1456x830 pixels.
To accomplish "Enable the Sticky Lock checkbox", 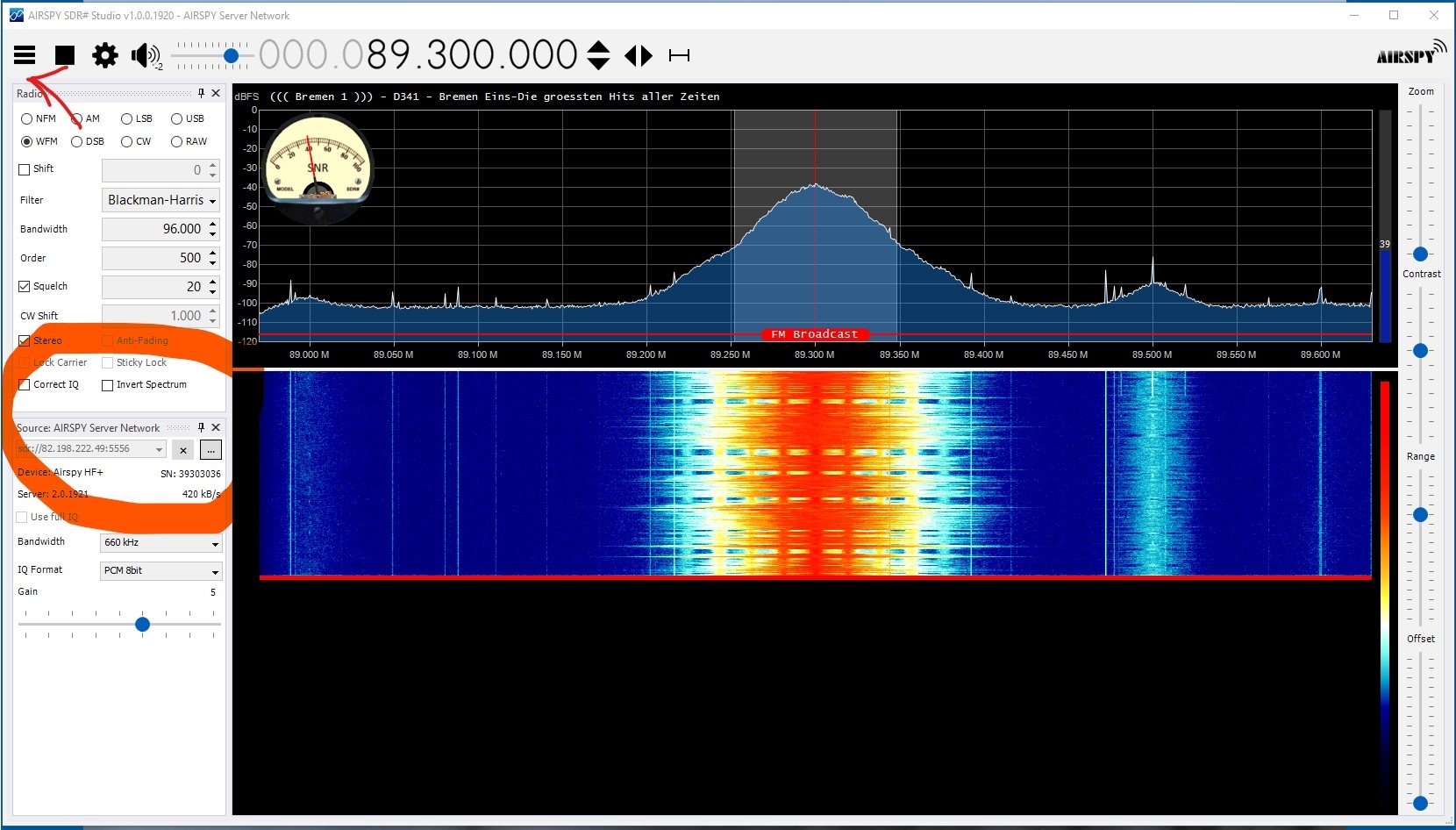I will click(107, 362).
